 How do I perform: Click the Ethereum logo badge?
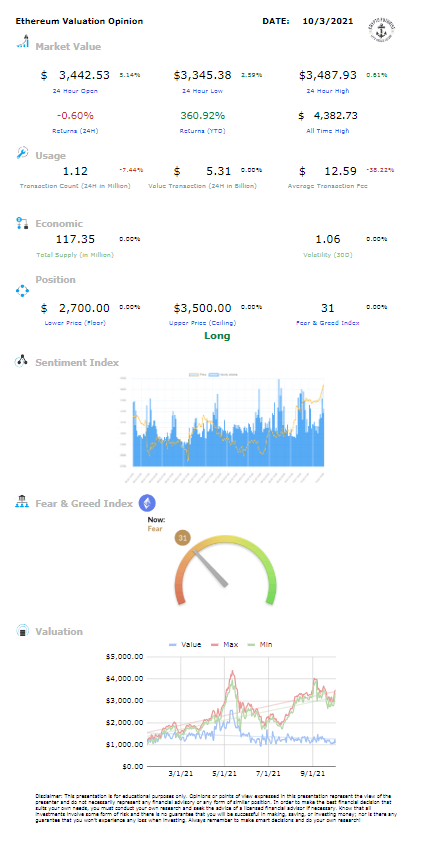coord(148,503)
